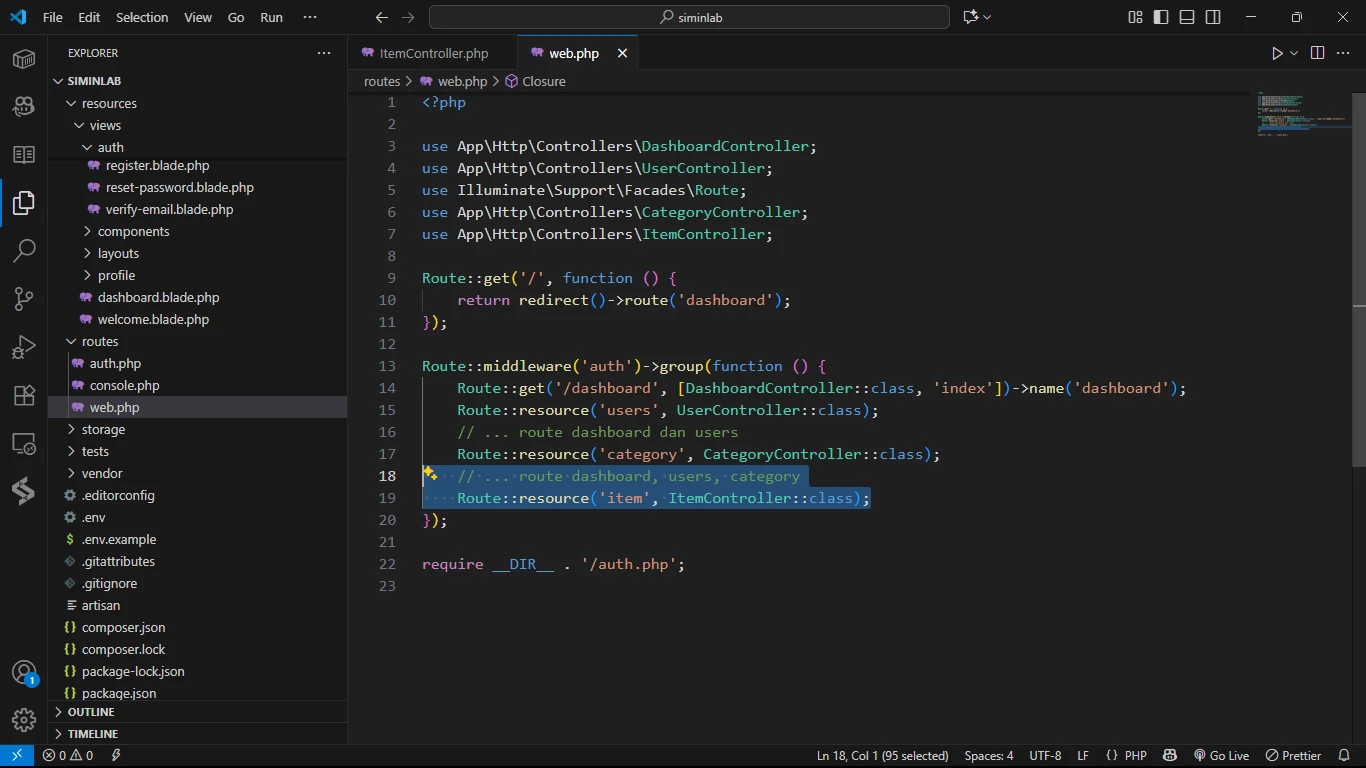Open the Search view in activity bar
Image resolution: width=1366 pixels, height=768 pixels.
24,250
